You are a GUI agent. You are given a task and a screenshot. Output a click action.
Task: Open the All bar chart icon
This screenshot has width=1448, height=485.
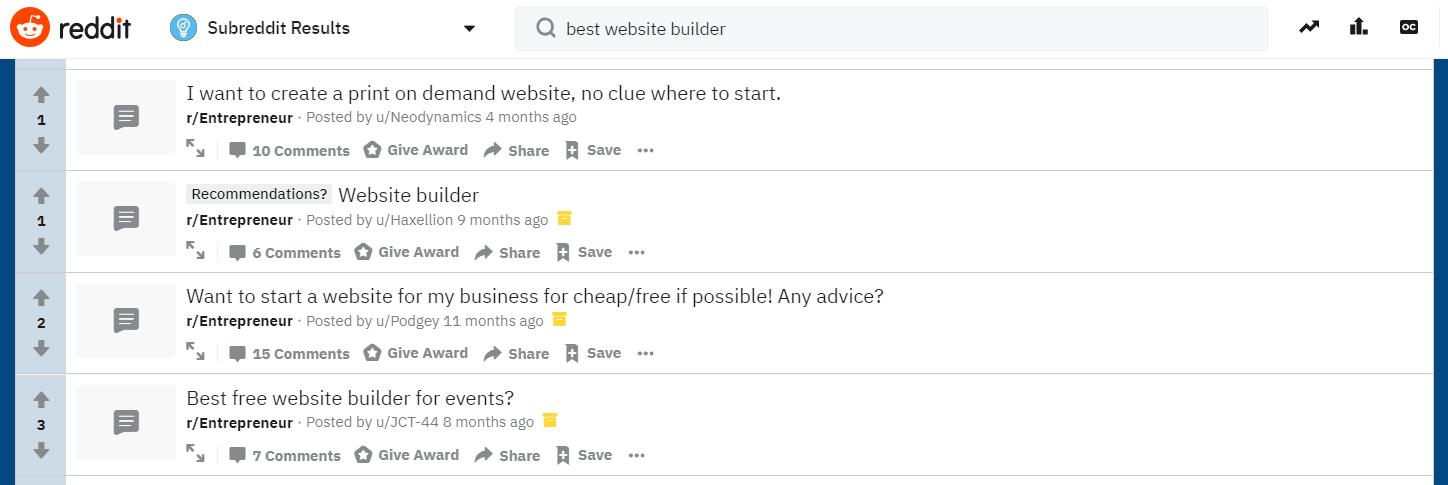(x=1358, y=28)
